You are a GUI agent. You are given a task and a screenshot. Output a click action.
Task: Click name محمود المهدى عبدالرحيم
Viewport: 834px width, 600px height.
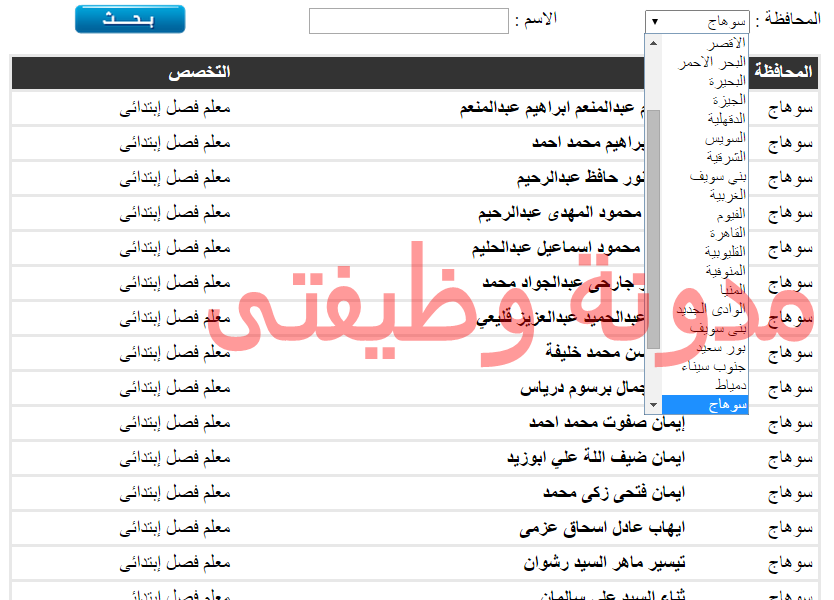pos(560,213)
